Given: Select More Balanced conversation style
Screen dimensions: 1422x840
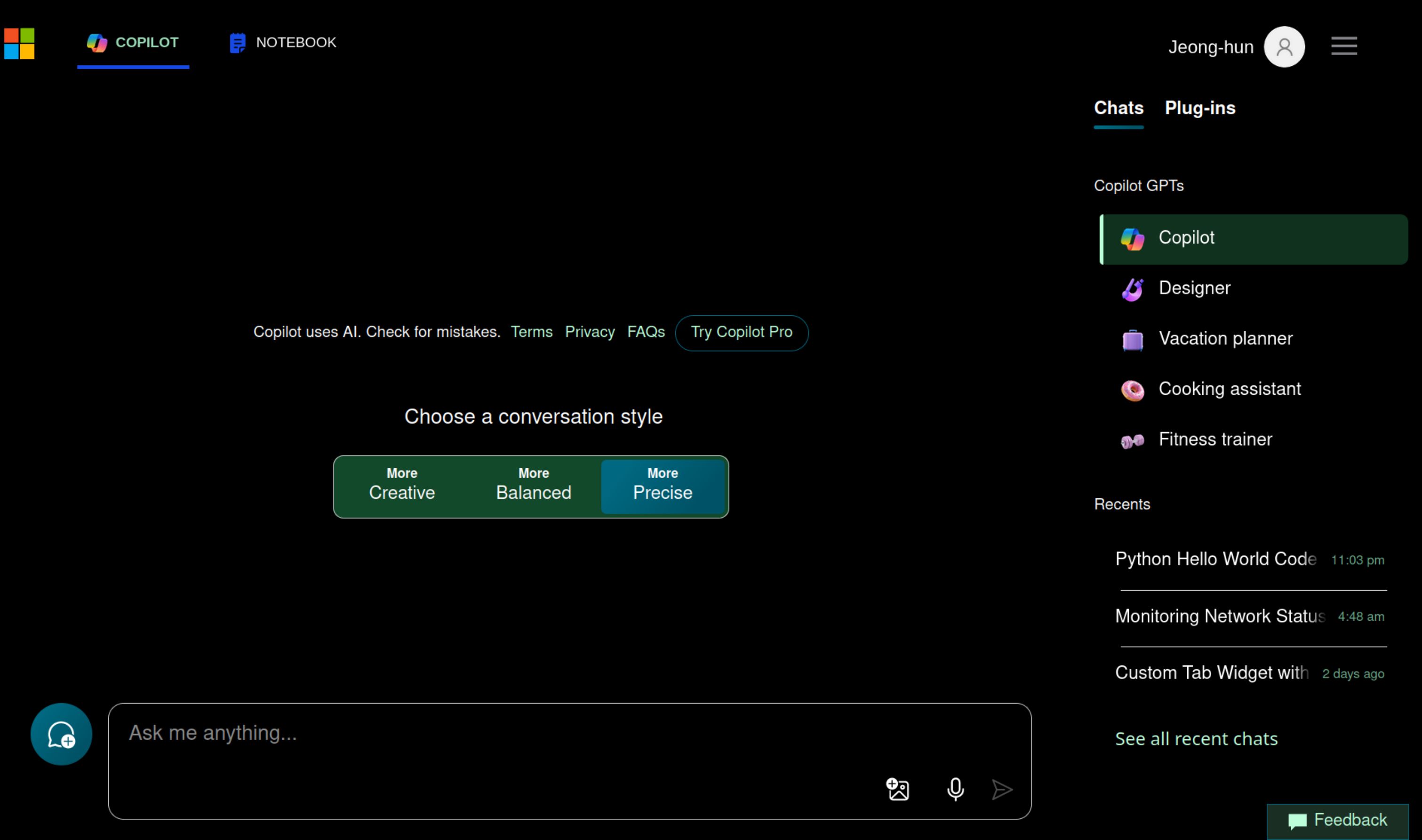Looking at the screenshot, I should (534, 485).
